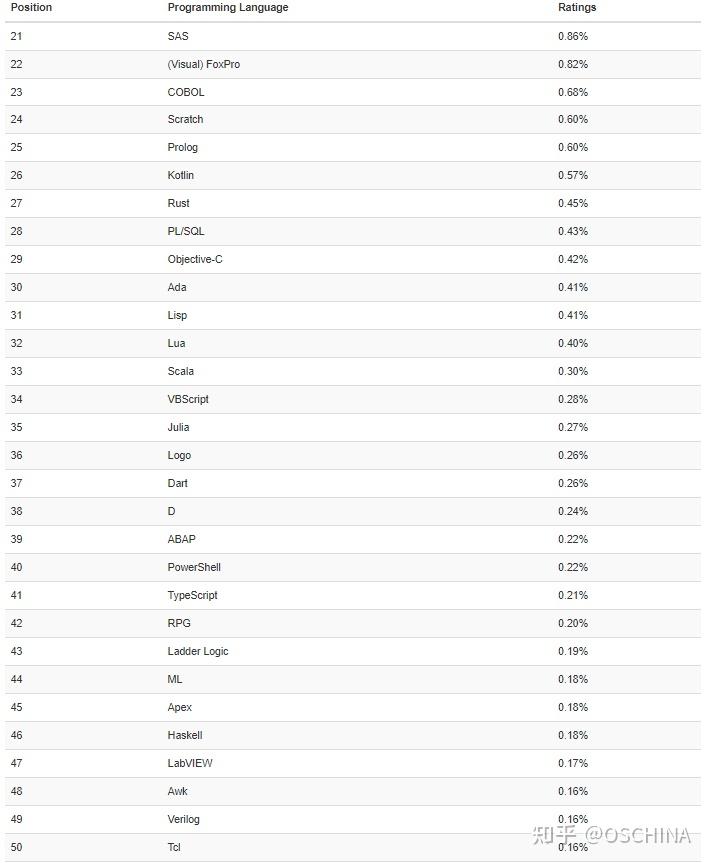Click the Ratings column header
Viewport: 709px width, 863px height.
577,7
